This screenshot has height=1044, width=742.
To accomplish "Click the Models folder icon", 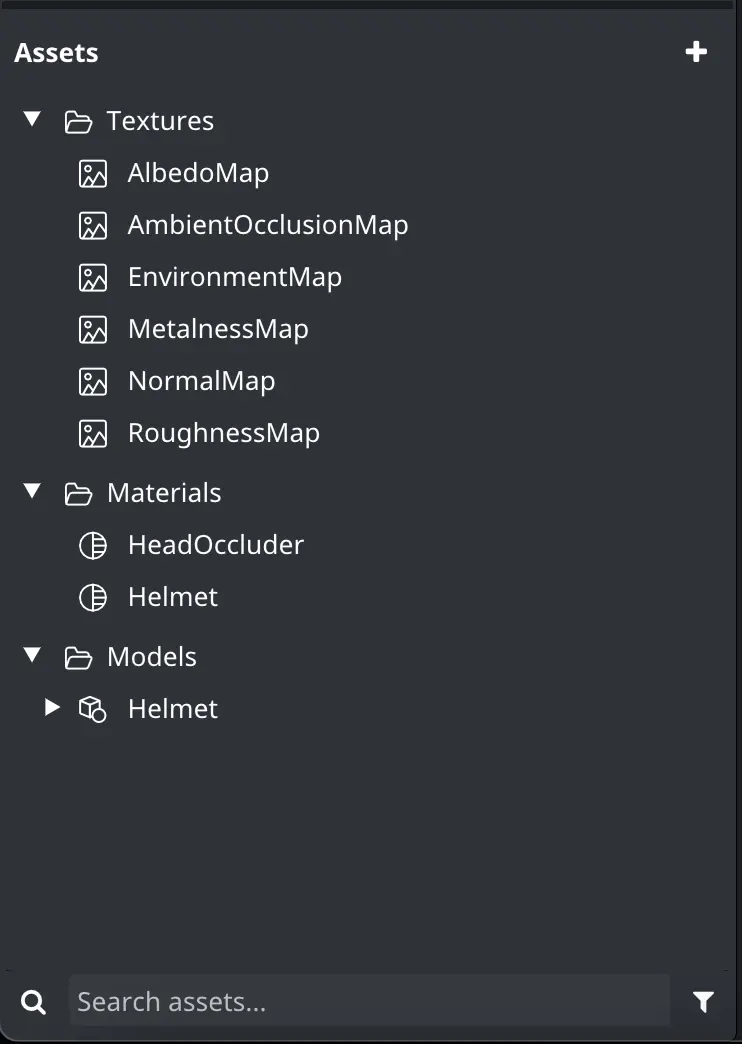I will (78, 658).
